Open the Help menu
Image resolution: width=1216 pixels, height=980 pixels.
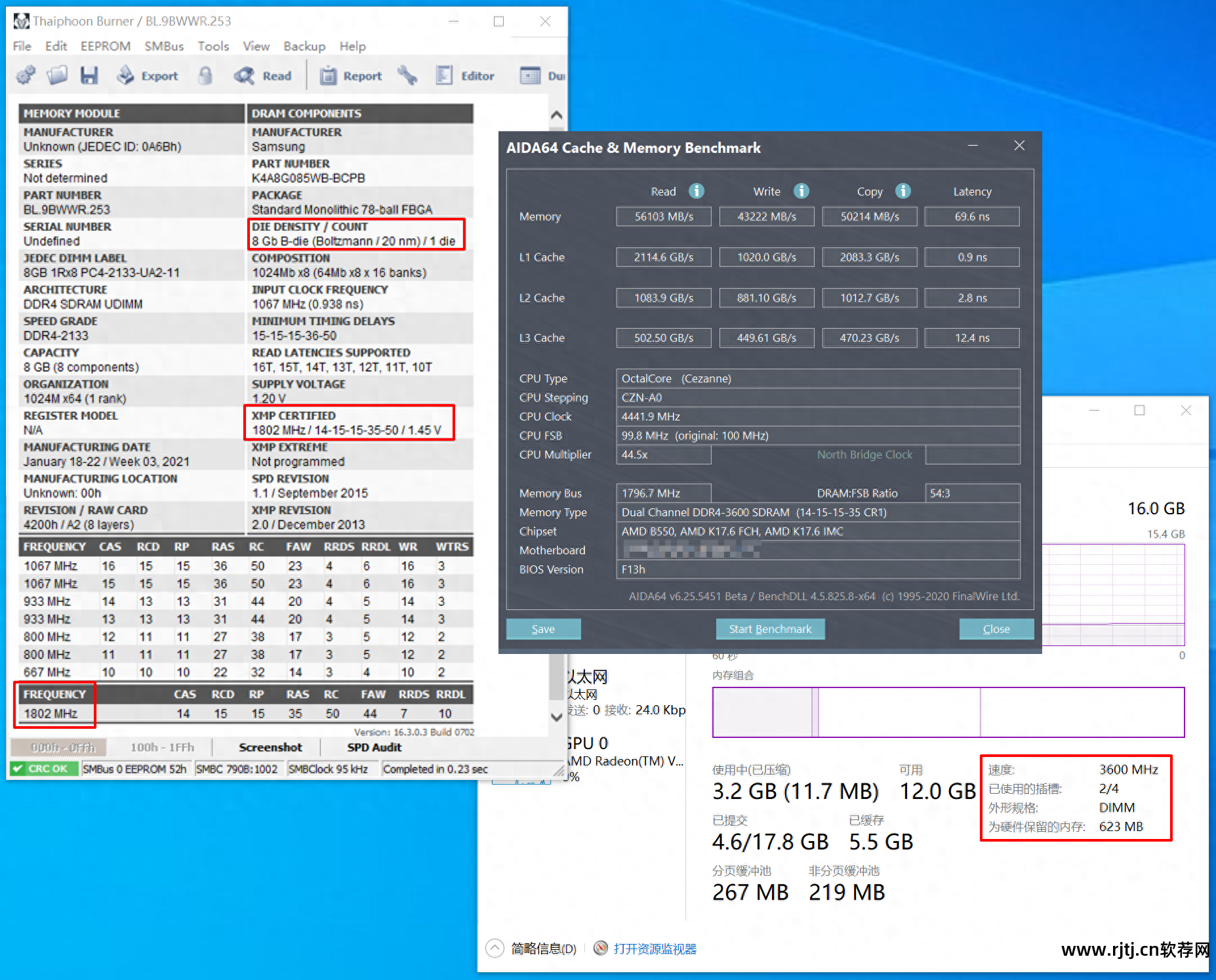point(352,46)
